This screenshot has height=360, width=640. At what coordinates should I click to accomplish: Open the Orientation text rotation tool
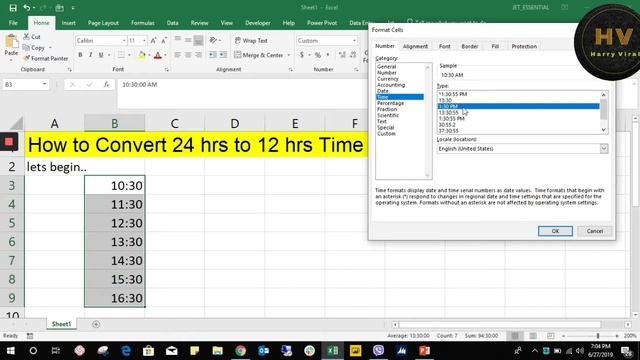pos(213,40)
